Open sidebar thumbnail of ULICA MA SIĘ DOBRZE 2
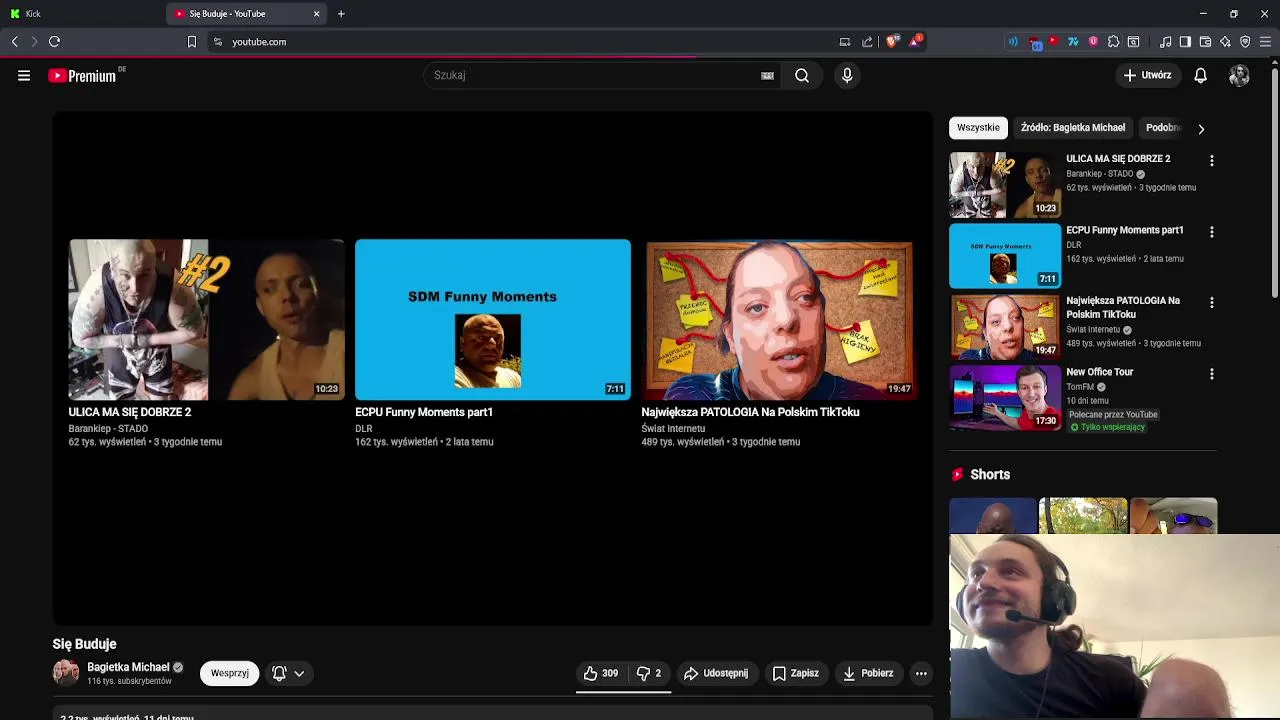Viewport: 1280px width, 720px height. (x=1005, y=184)
